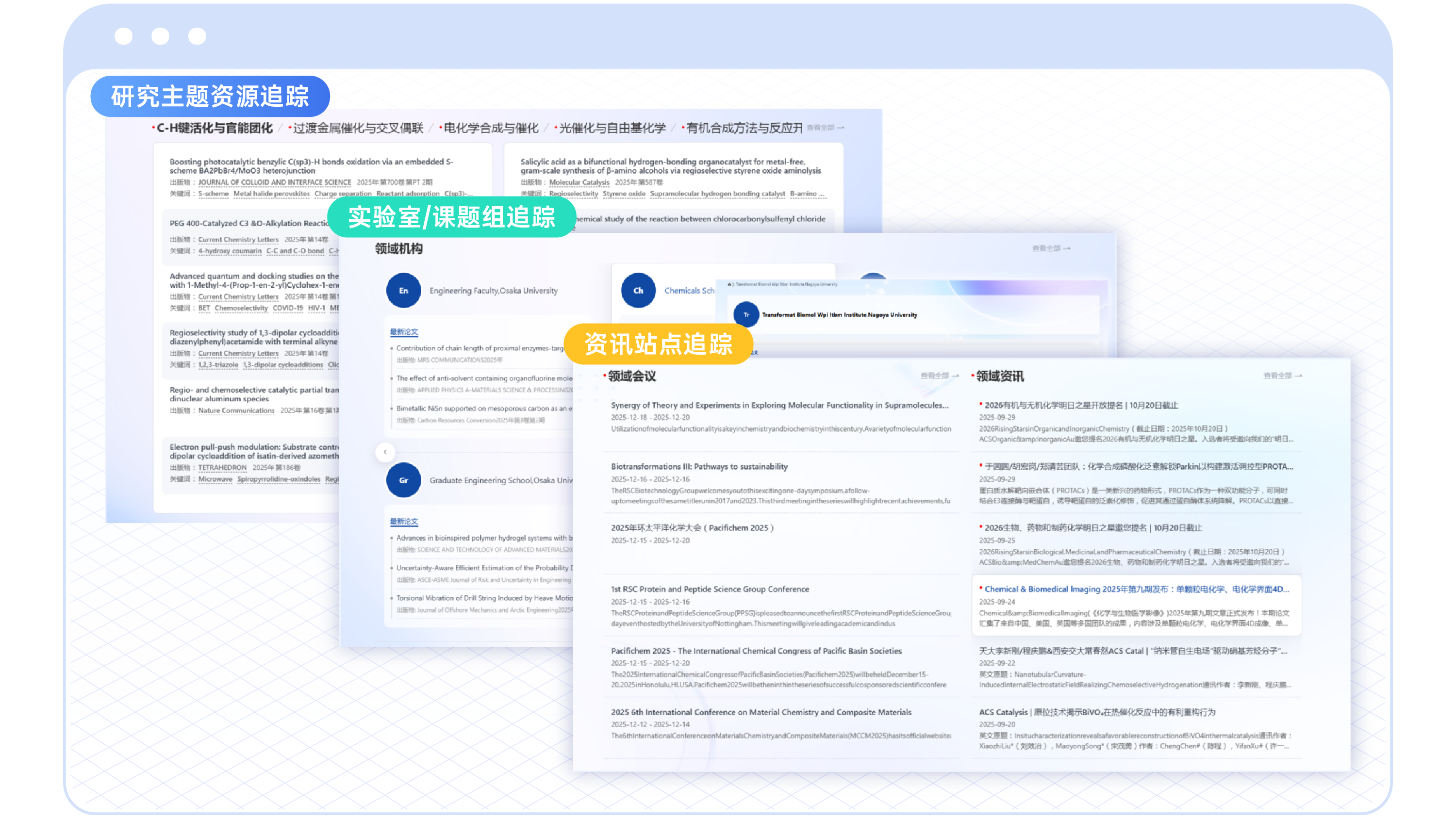Image resolution: width=1456 pixels, height=819 pixels.
Task: Click the Molecular Catalysis journal link
Action: tap(579, 182)
